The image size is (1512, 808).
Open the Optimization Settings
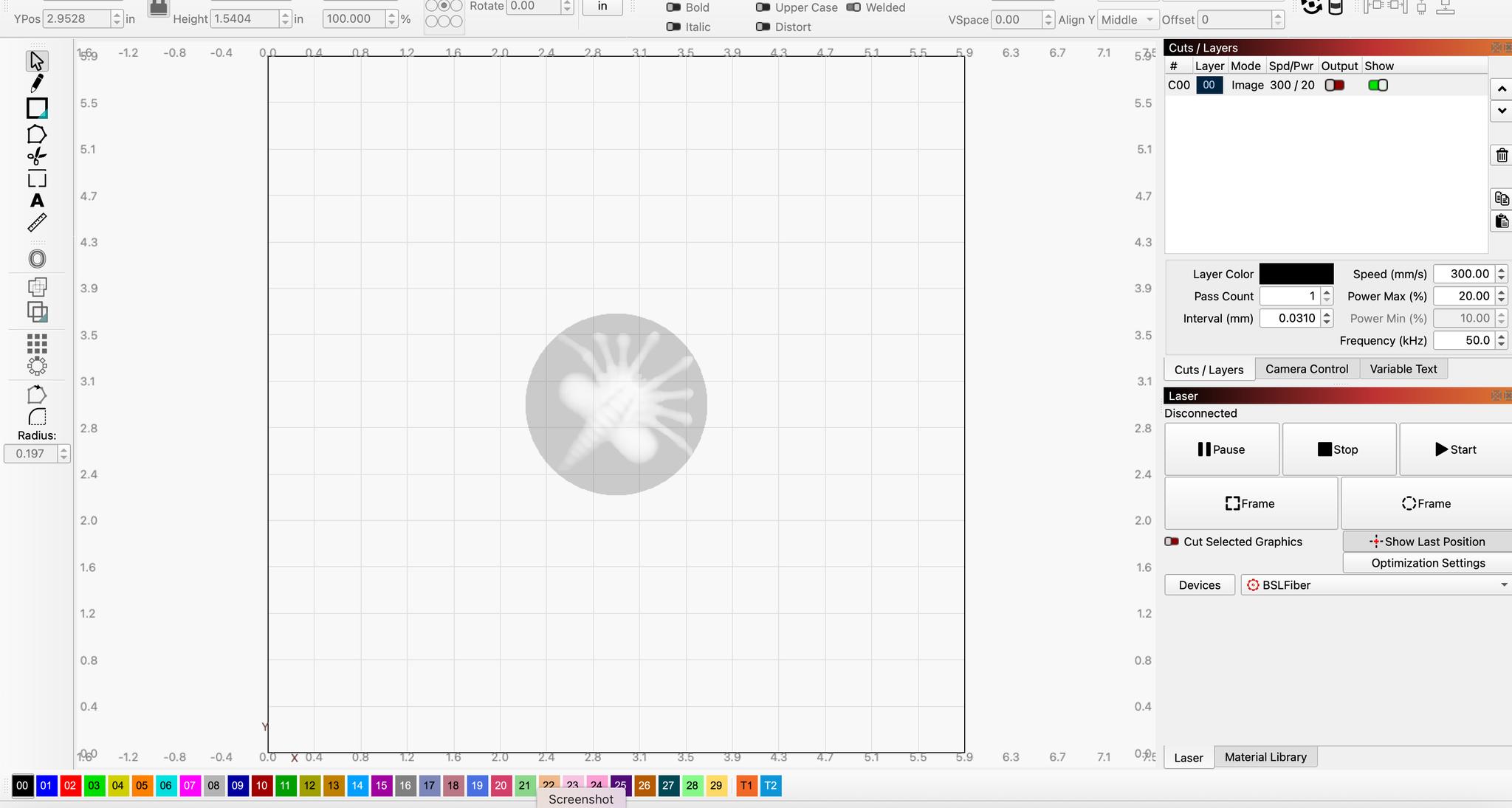coord(1428,563)
